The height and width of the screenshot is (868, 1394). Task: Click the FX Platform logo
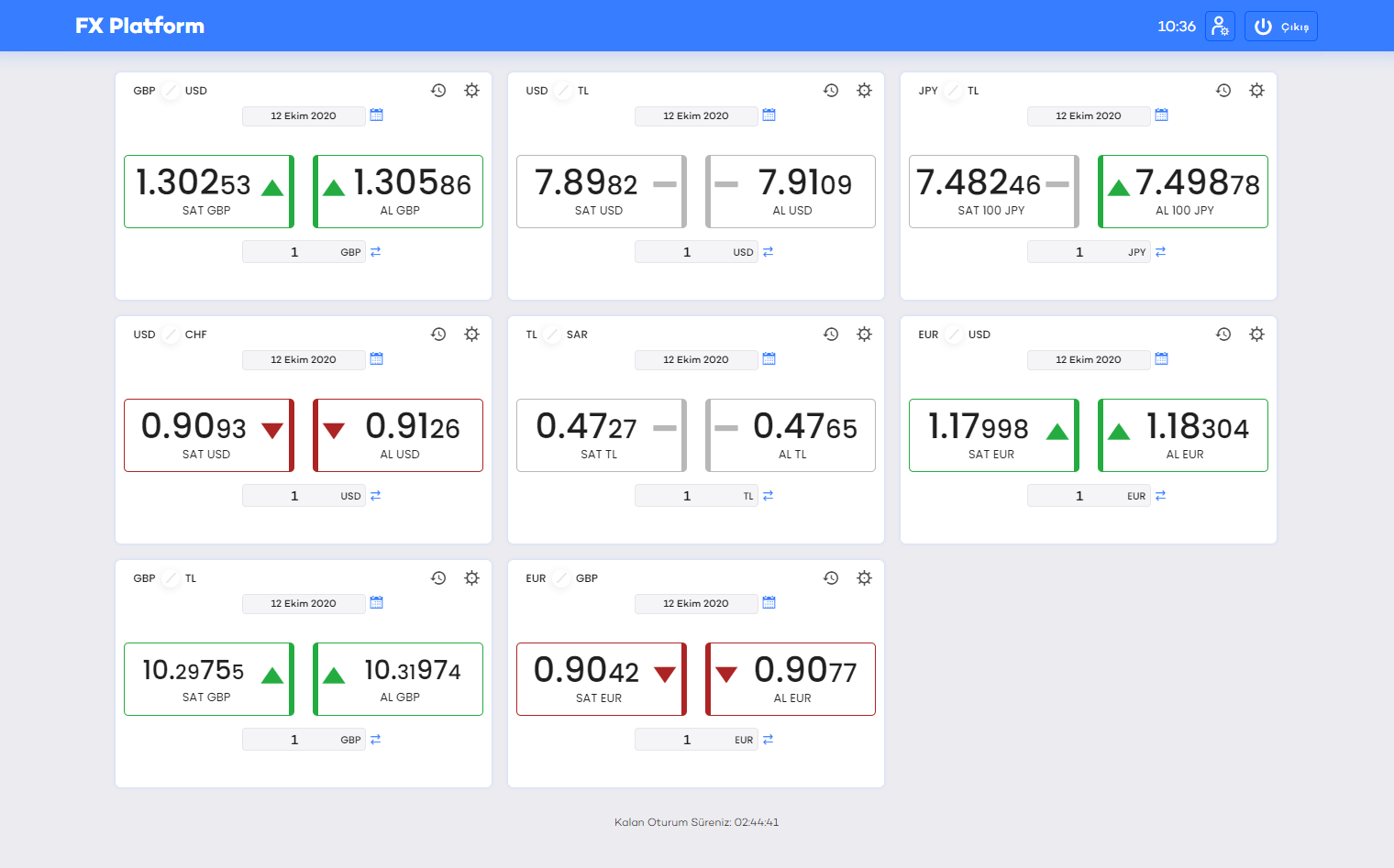pos(139,26)
